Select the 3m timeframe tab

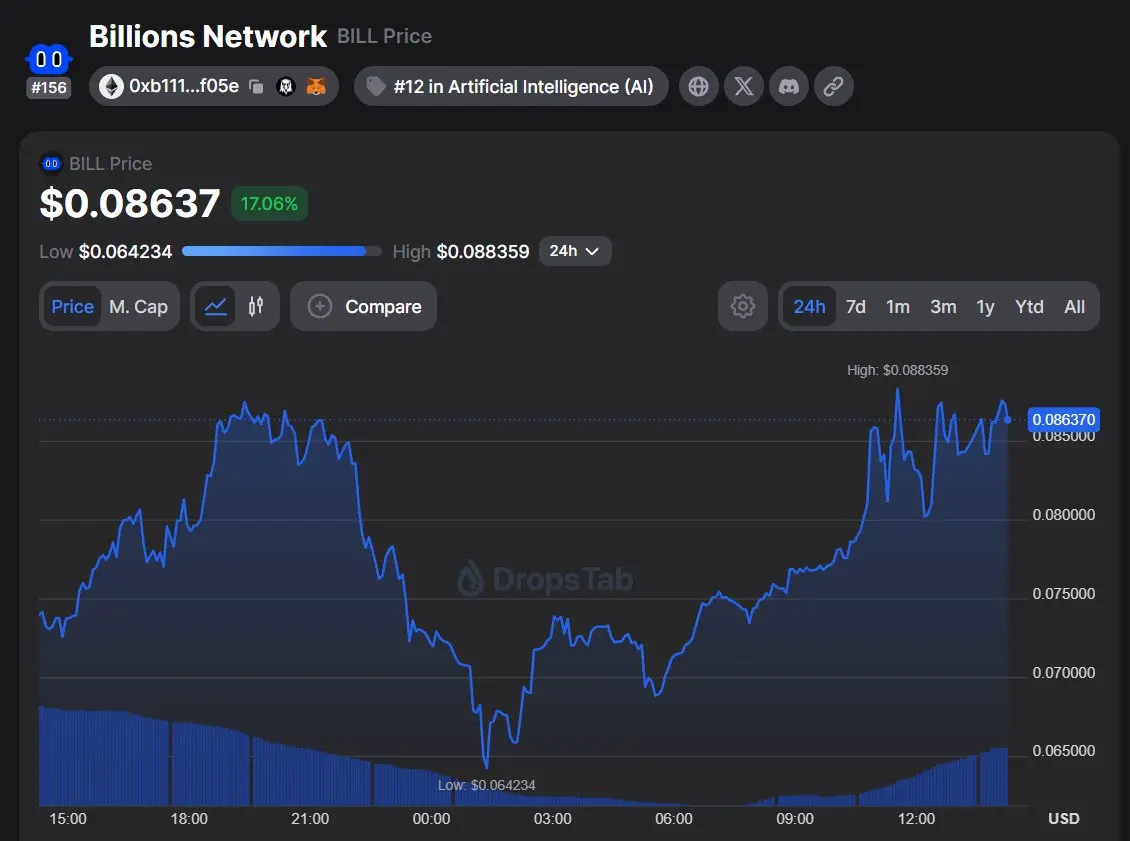[943, 306]
